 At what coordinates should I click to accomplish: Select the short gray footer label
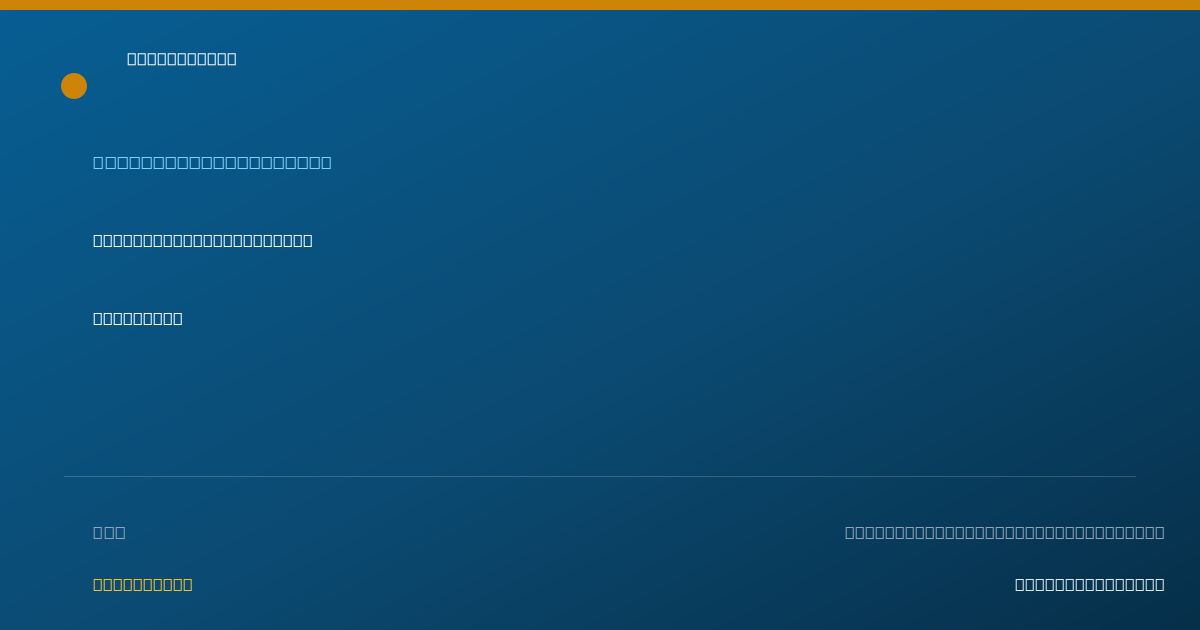click(109, 532)
